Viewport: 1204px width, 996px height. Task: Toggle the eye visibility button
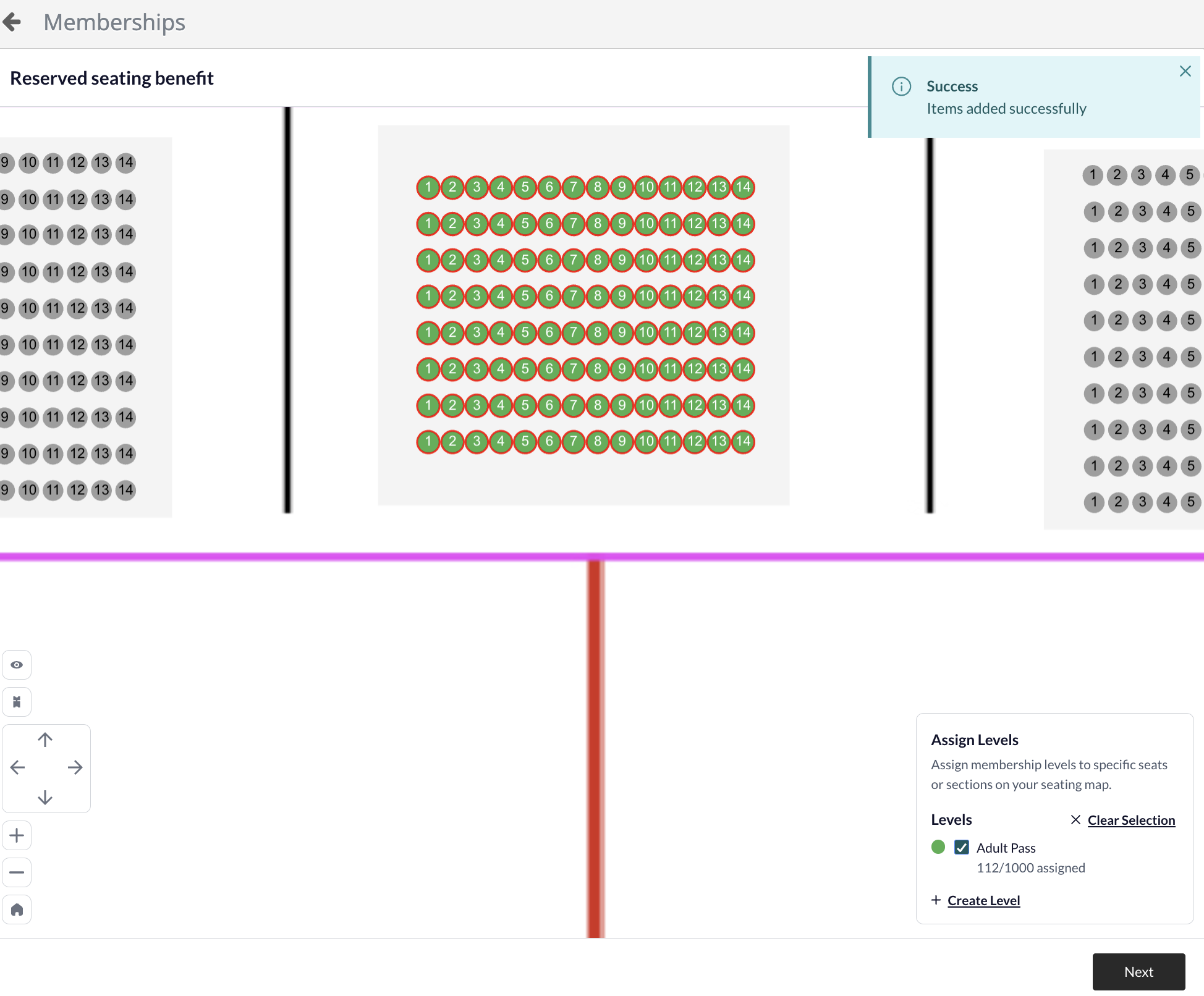[17, 665]
